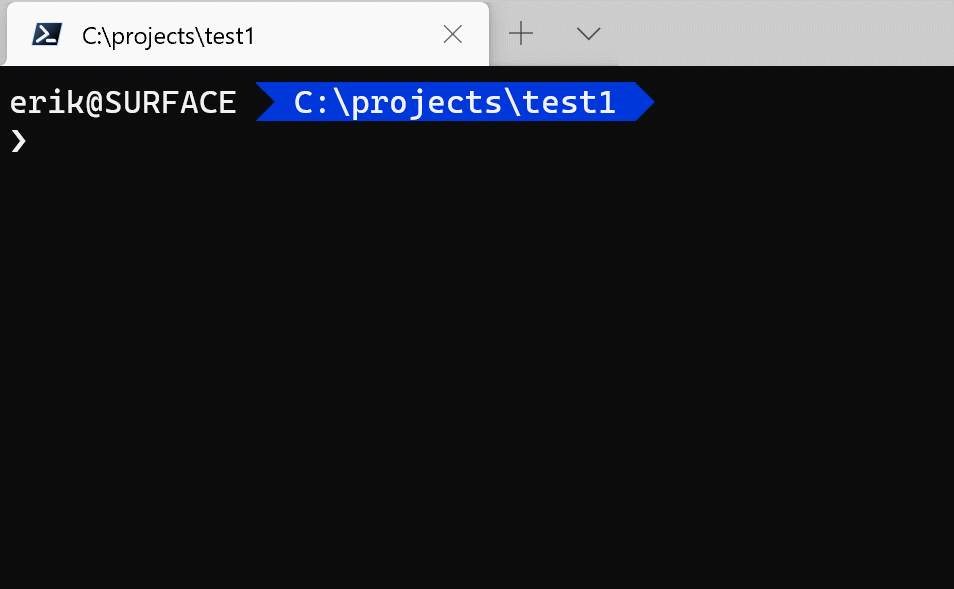Close the C:\projects\test1 tab
Viewport: 954px width, 589px height.
tap(452, 35)
